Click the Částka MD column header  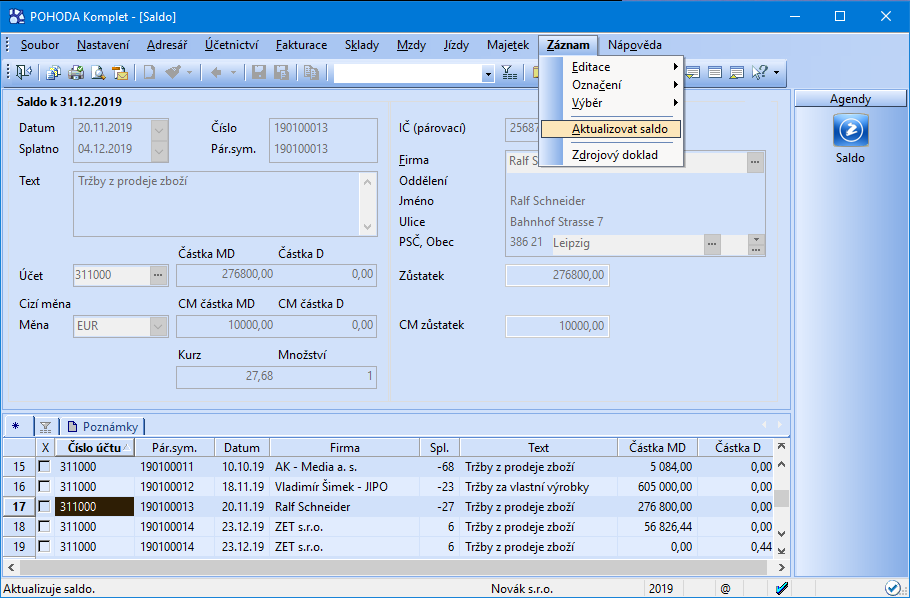pos(658,448)
